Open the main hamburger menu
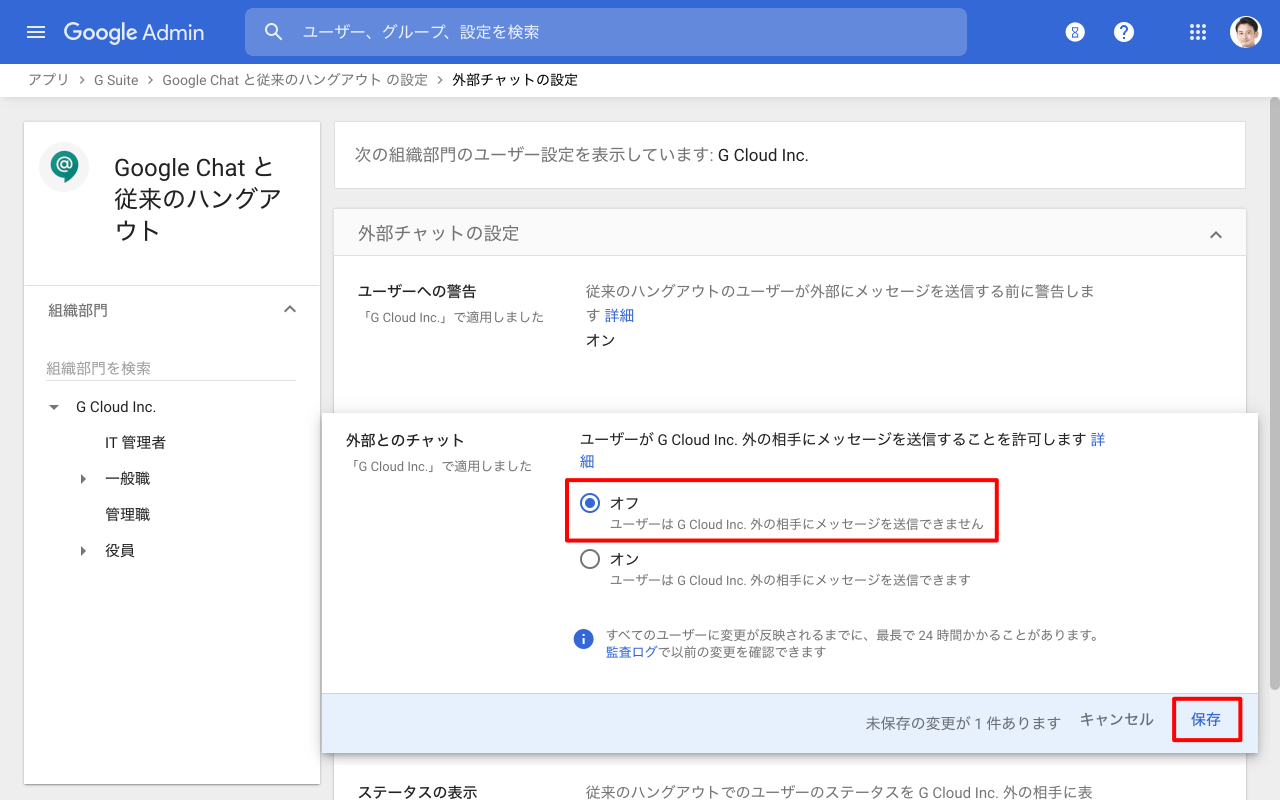Screen dimensions: 1280x800 point(36,32)
